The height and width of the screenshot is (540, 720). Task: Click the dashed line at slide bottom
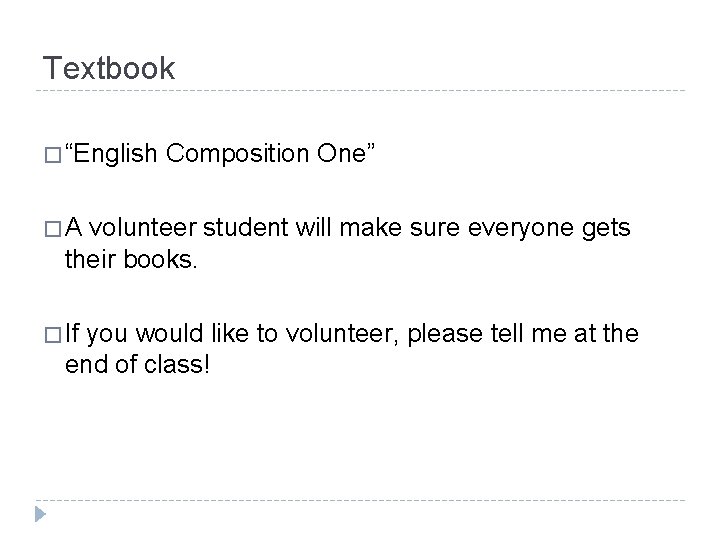point(360,499)
